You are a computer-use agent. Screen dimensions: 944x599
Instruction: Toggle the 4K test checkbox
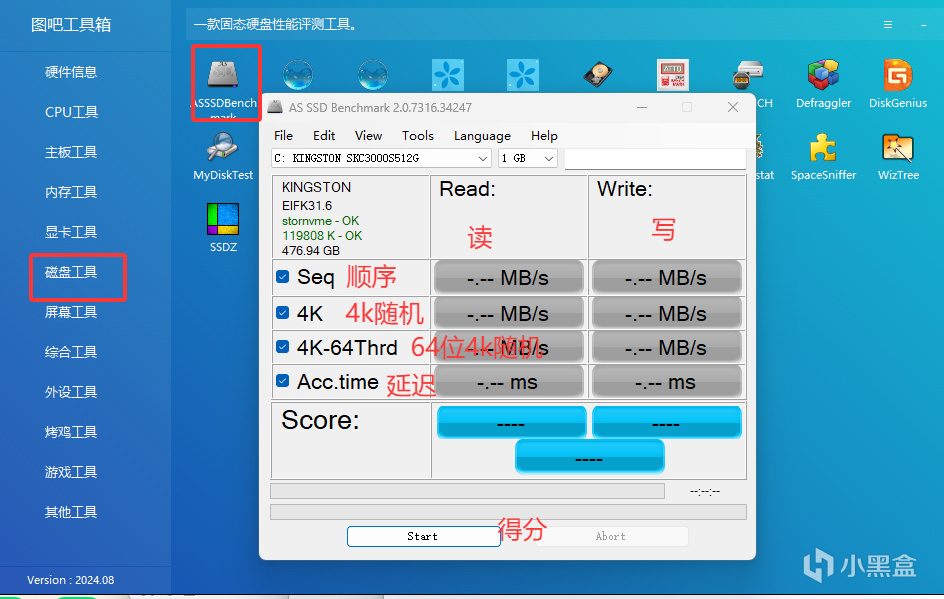pyautogui.click(x=282, y=312)
